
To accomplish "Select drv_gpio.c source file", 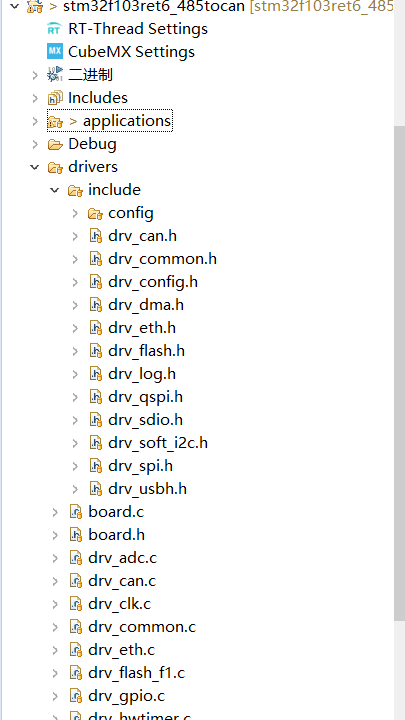I will click(126, 696).
